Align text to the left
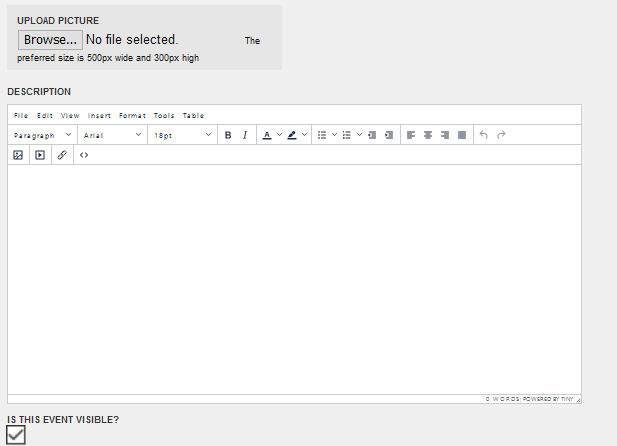 click(411, 135)
